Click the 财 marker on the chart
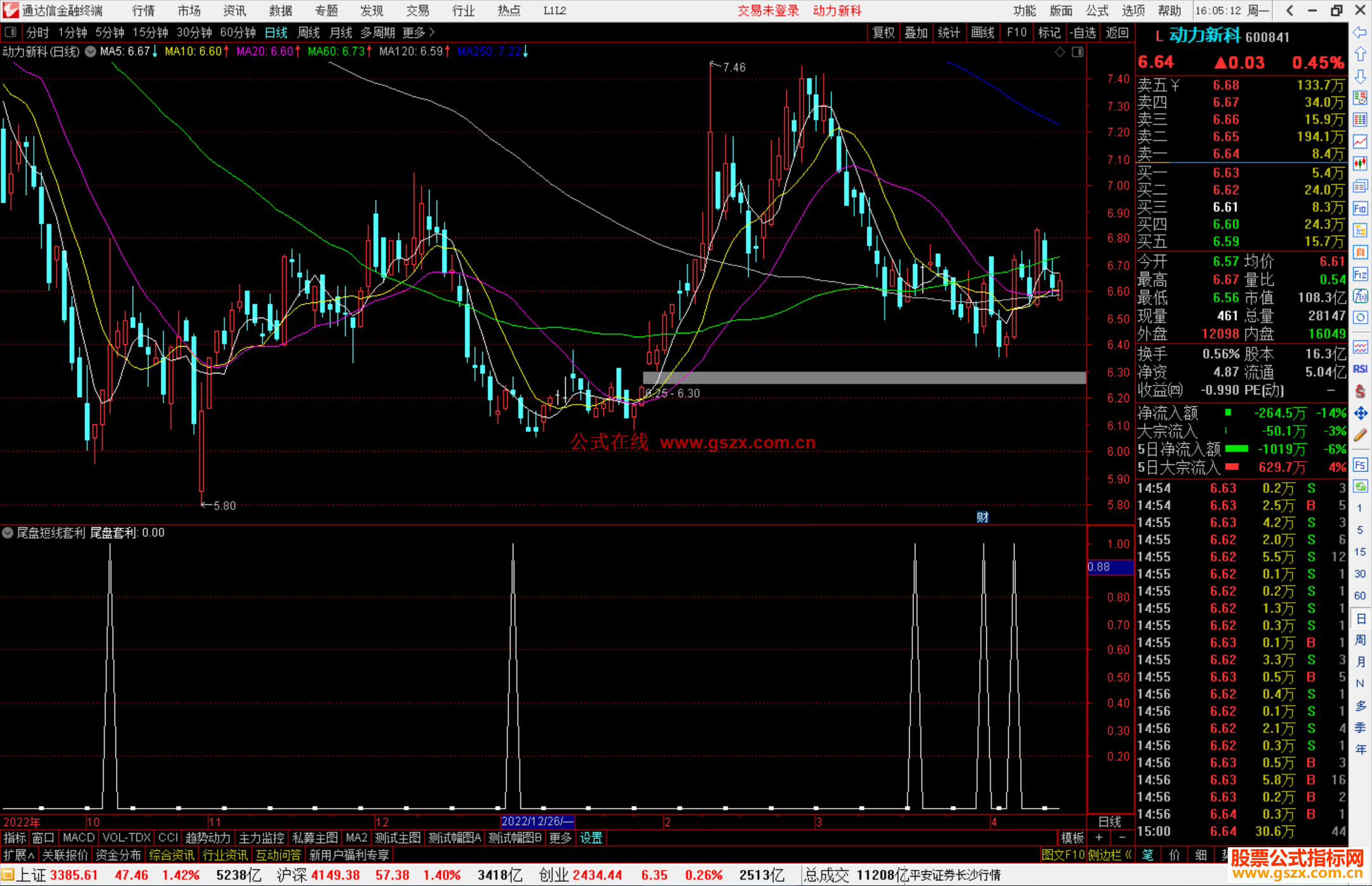This screenshot has height=886, width=1372. (x=982, y=517)
